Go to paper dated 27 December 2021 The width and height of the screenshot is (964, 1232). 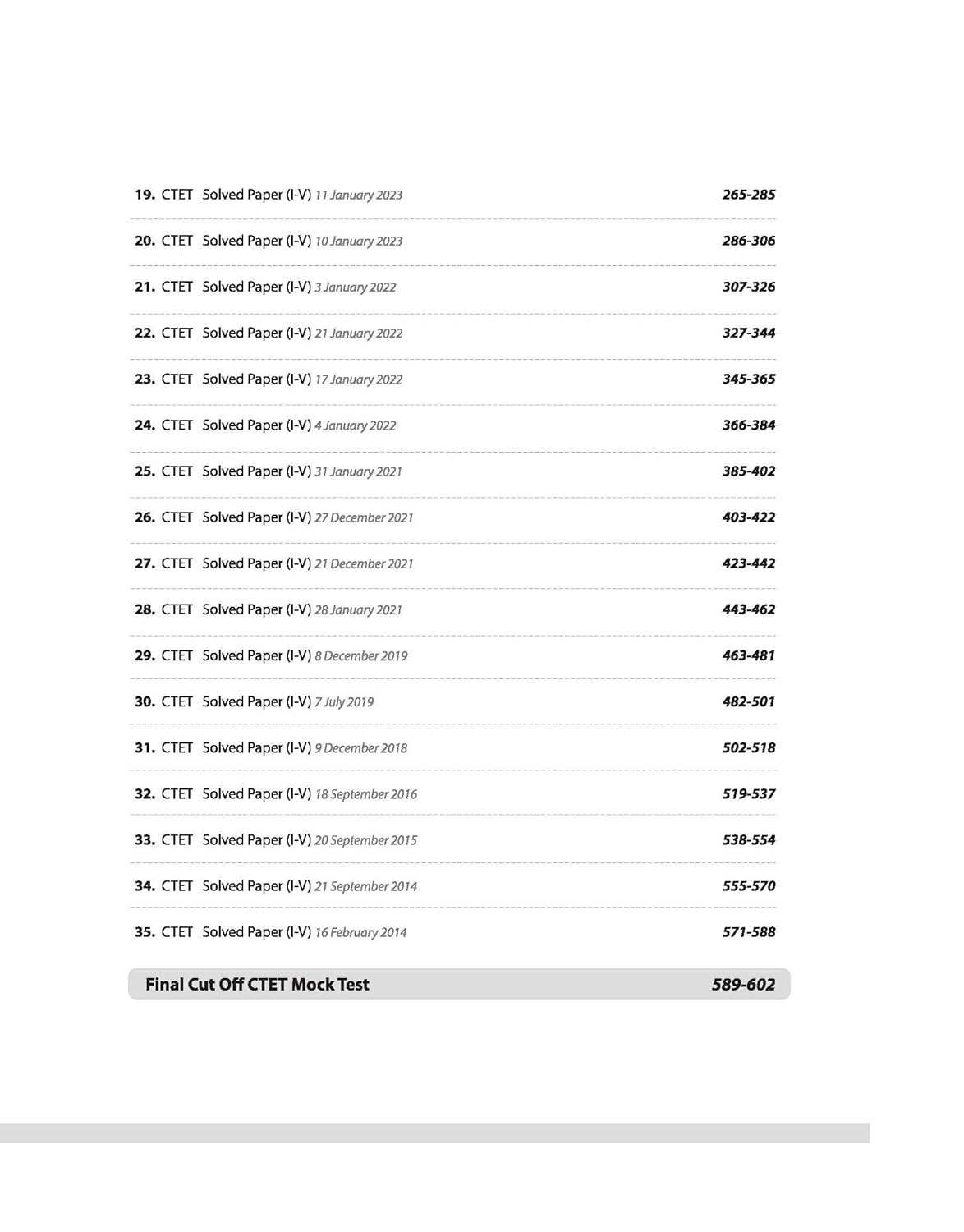tap(454, 517)
